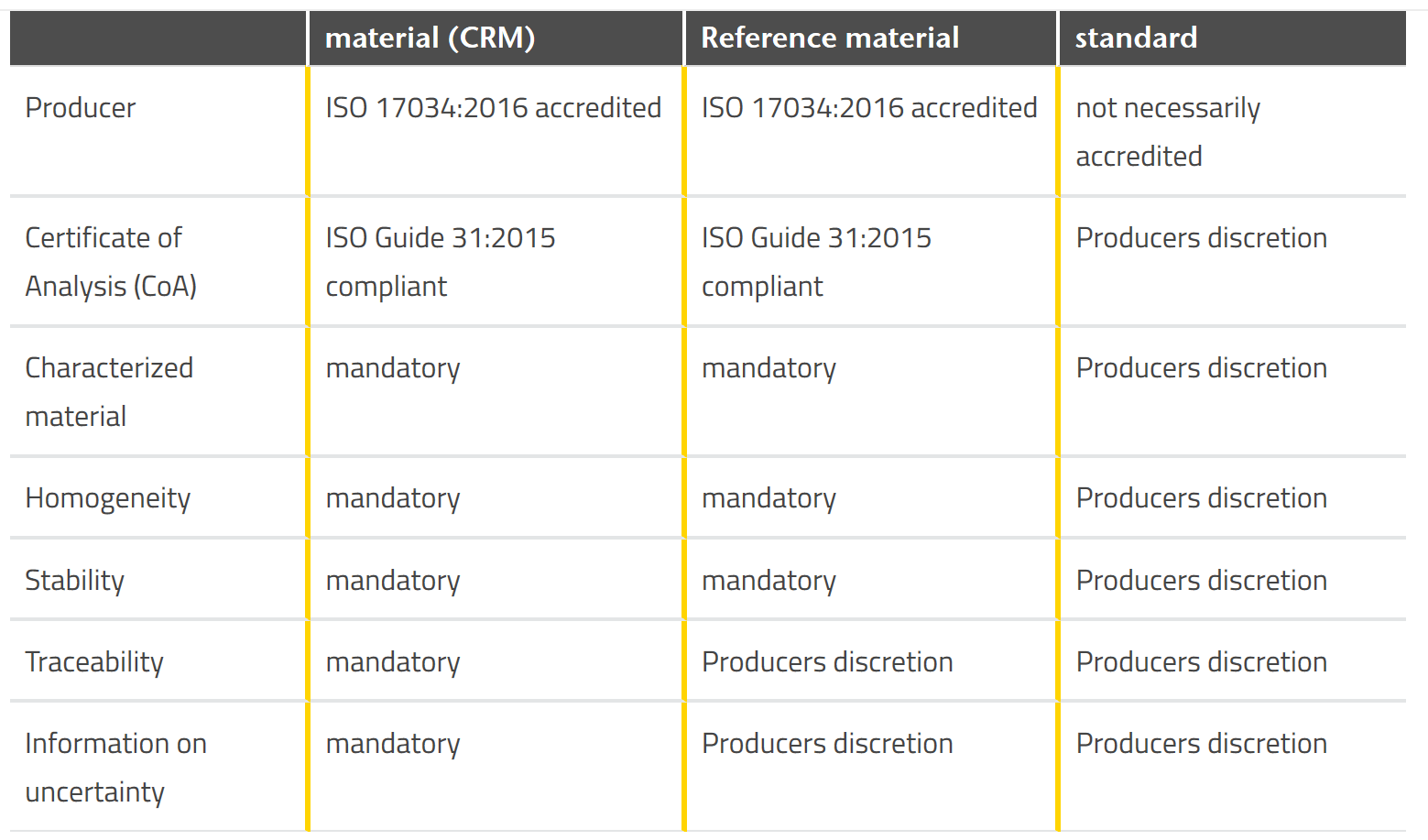The height and width of the screenshot is (840, 1428).
Task: Click the "Characterized material" row label
Action: point(109,392)
